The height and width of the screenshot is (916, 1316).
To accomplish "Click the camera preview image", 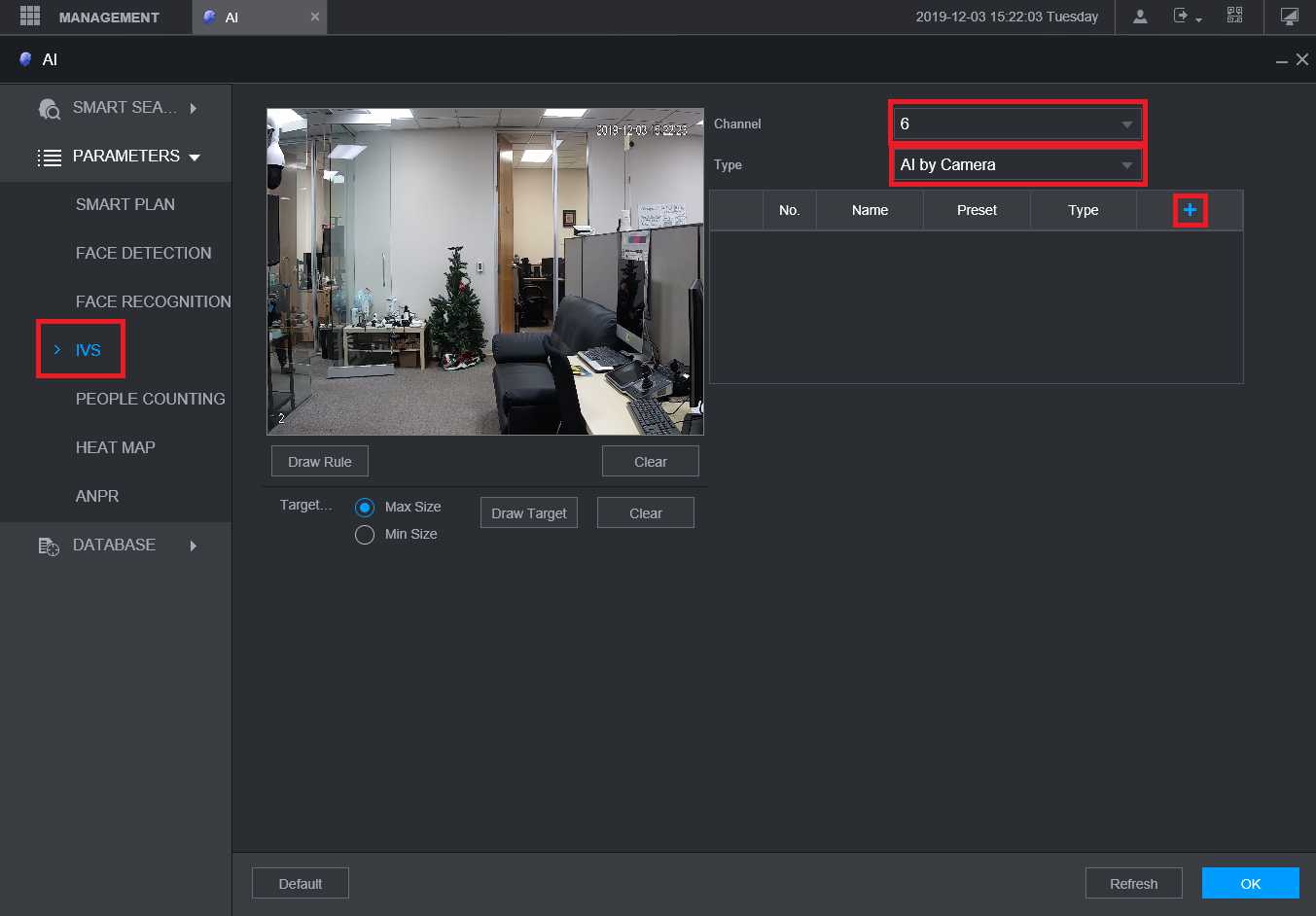I will (484, 271).
